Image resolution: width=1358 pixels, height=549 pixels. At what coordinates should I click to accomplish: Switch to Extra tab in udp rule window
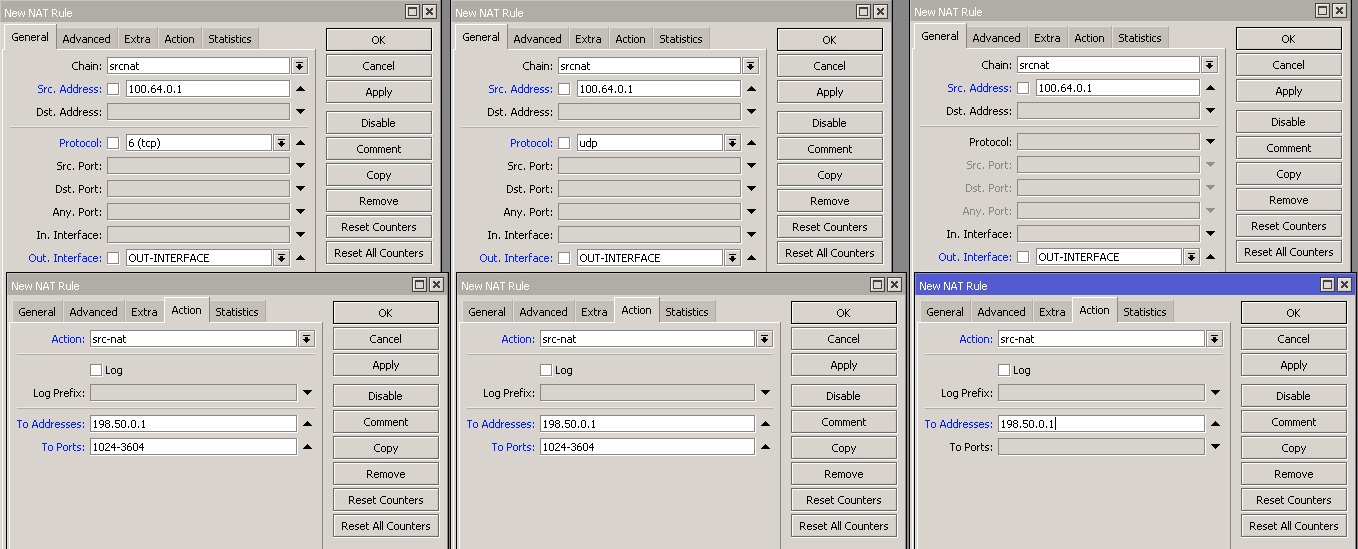[588, 39]
